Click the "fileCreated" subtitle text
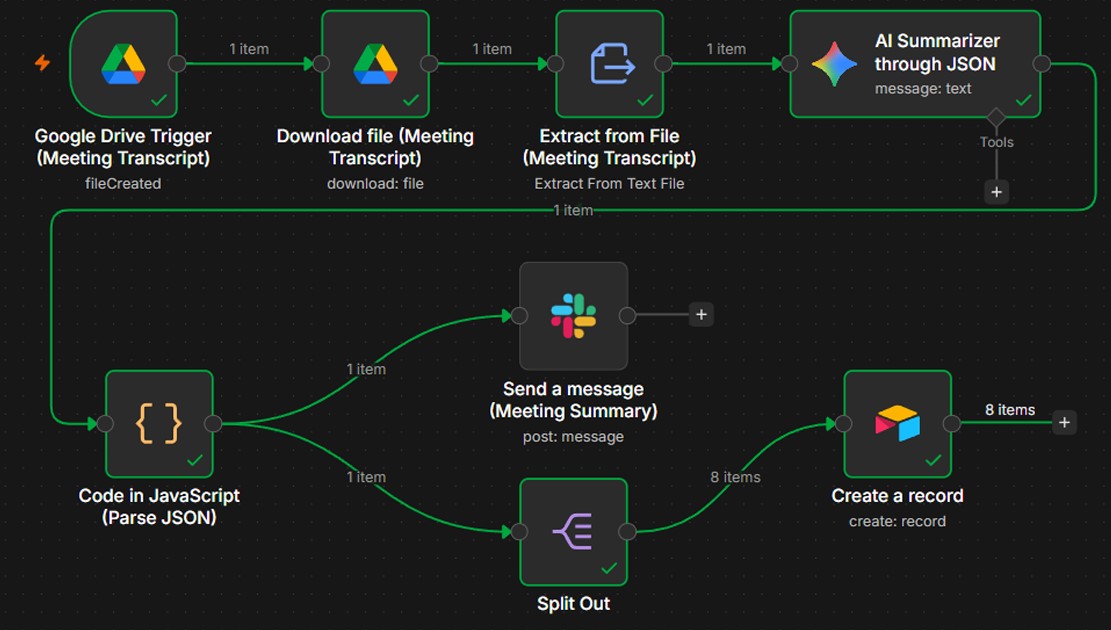The image size is (1111, 630). (x=123, y=184)
